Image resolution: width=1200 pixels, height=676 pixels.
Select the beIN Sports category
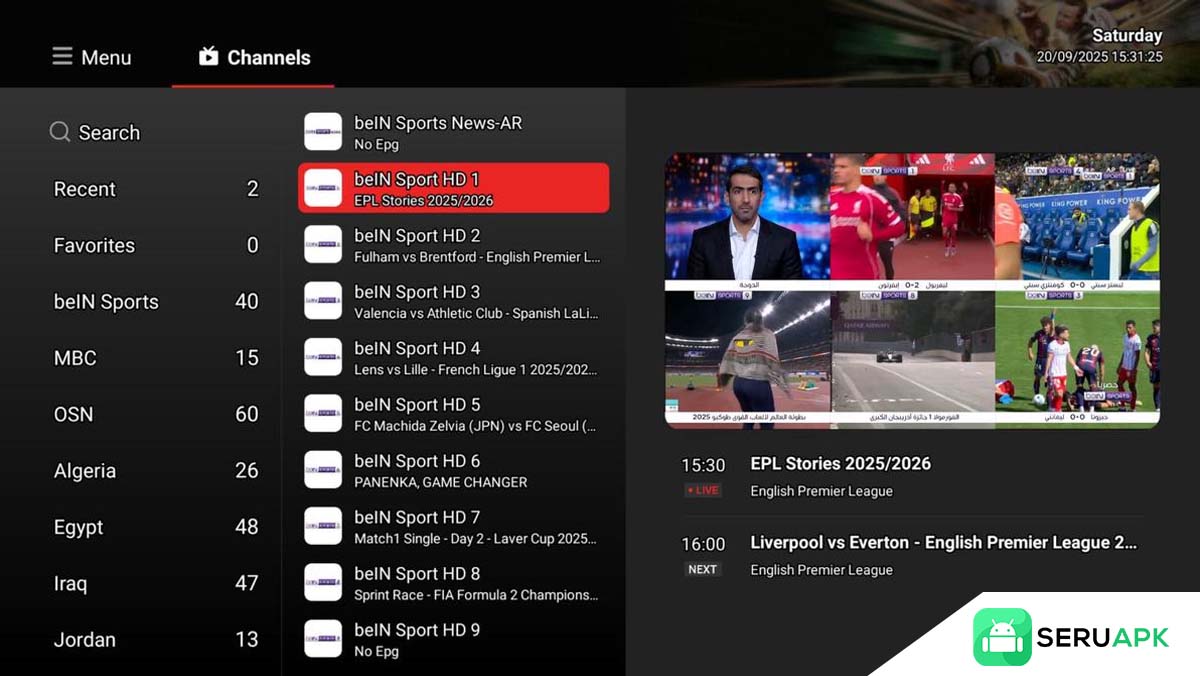pyautogui.click(x=155, y=302)
